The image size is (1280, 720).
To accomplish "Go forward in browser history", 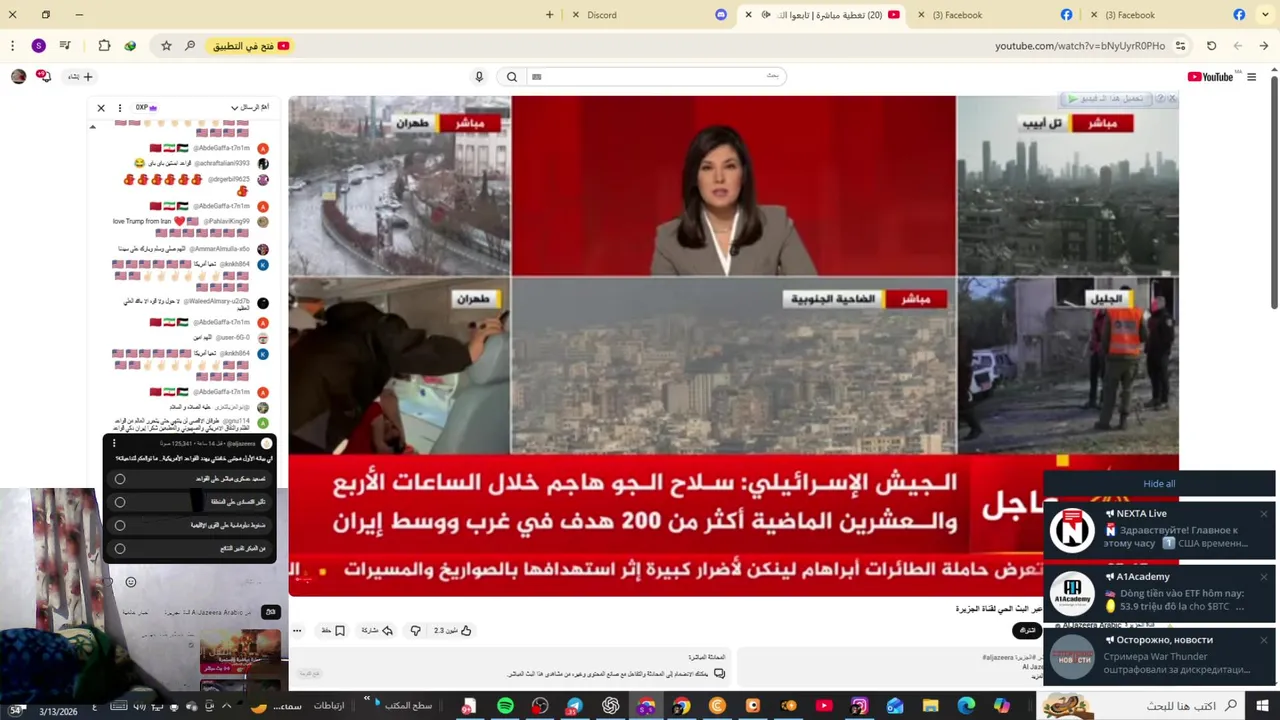I will click(x=1237, y=46).
